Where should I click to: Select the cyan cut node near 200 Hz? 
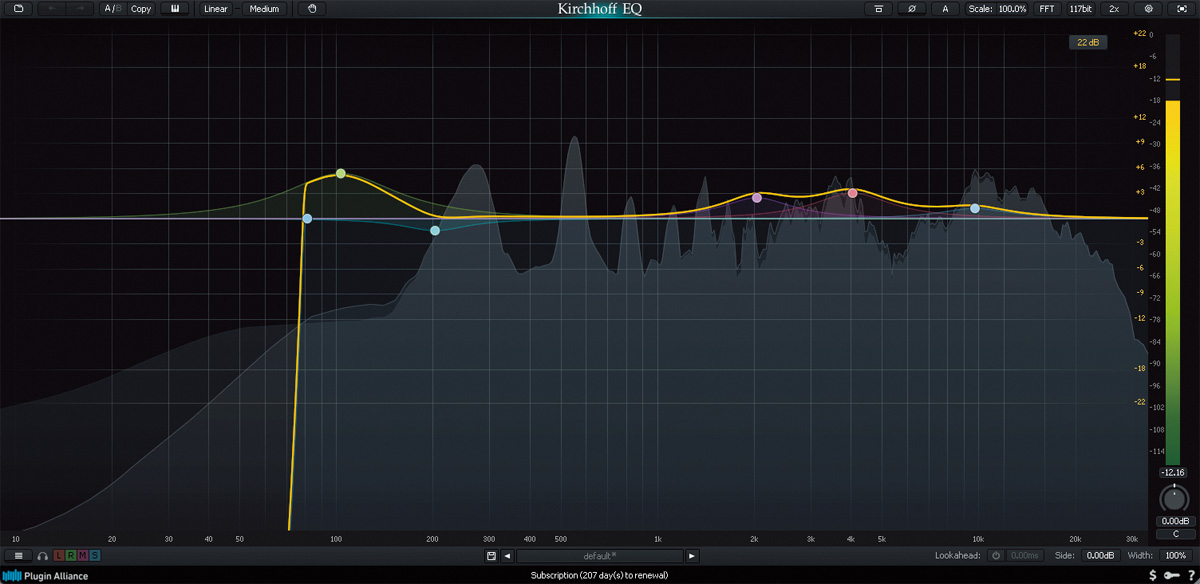point(435,230)
